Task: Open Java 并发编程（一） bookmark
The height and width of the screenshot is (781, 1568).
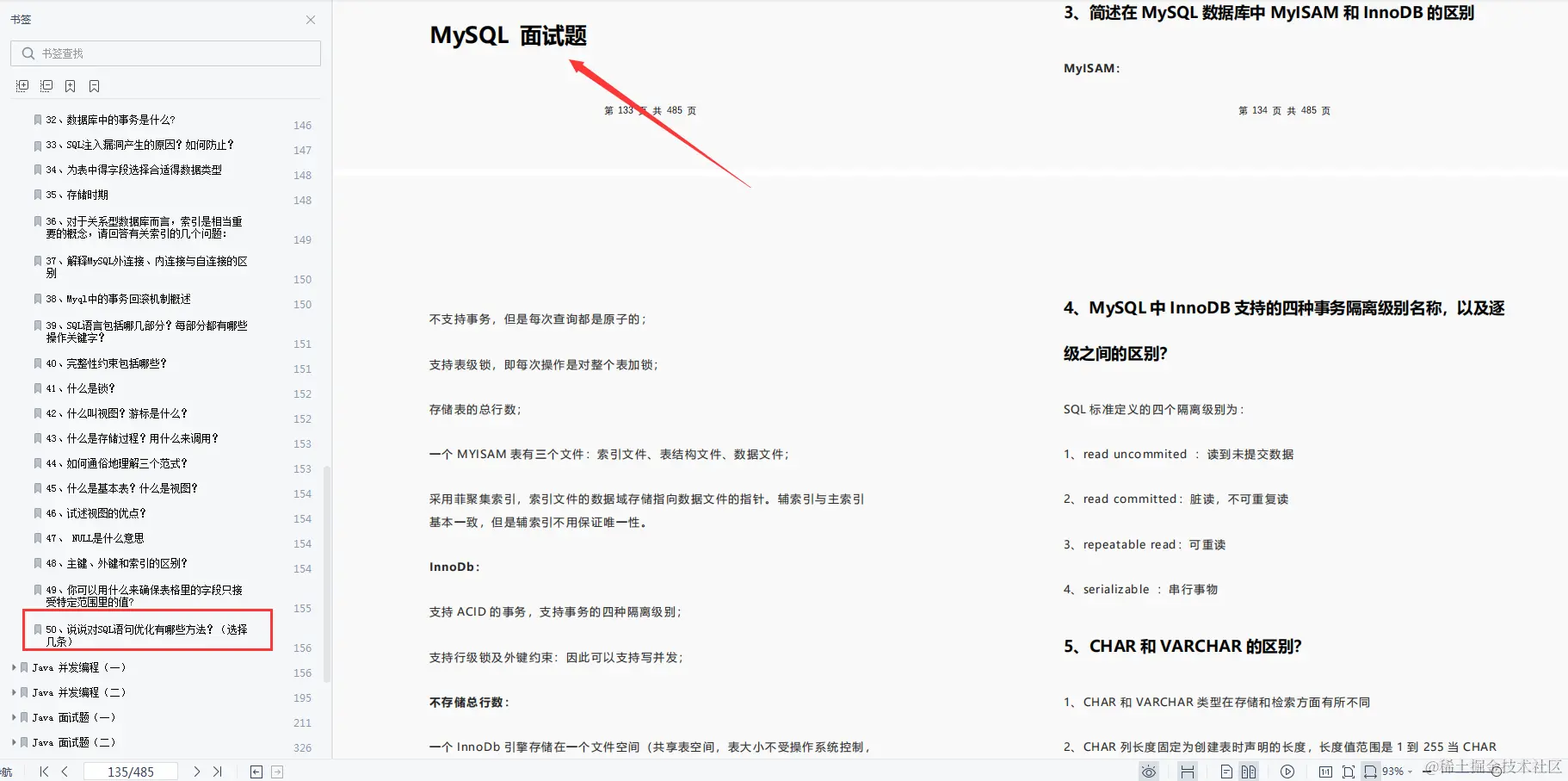Action: tap(79, 668)
